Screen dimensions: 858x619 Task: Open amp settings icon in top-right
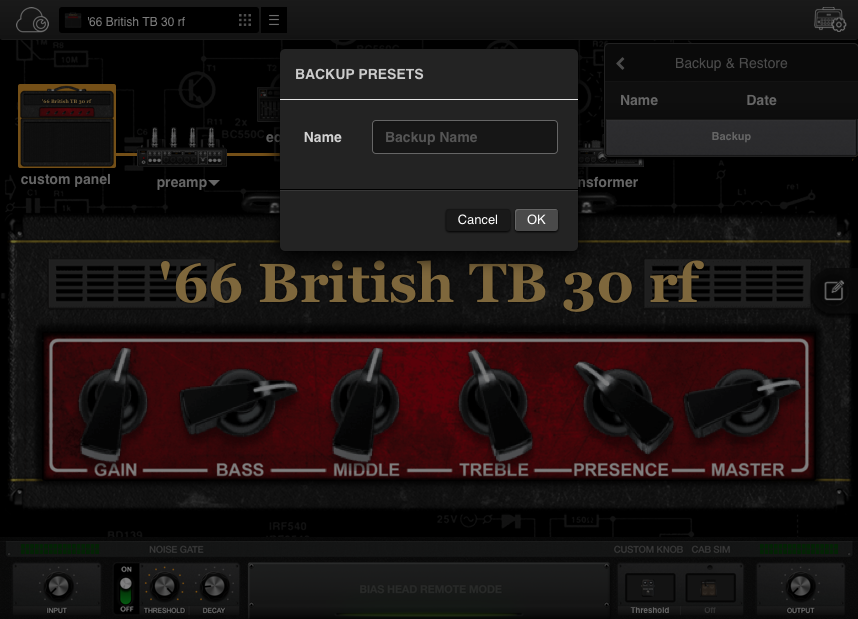click(830, 20)
